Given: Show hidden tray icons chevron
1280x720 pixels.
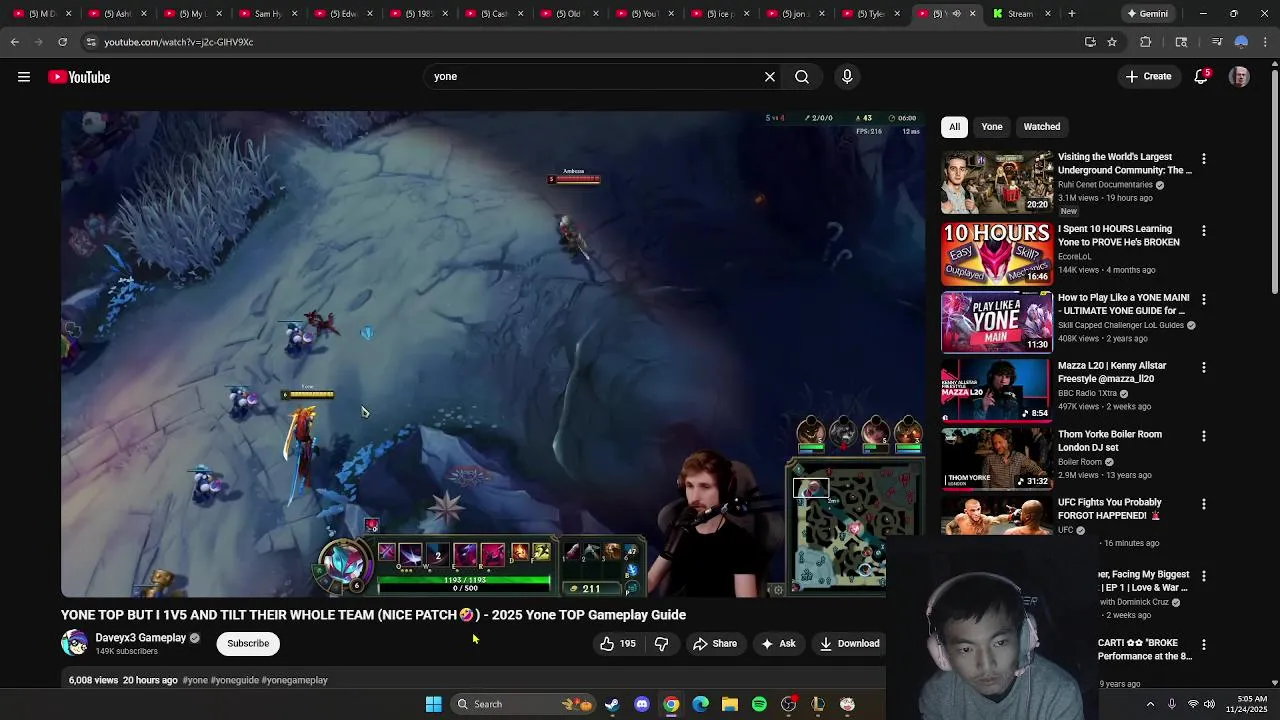Looking at the screenshot, I should pyautogui.click(x=1150, y=704).
